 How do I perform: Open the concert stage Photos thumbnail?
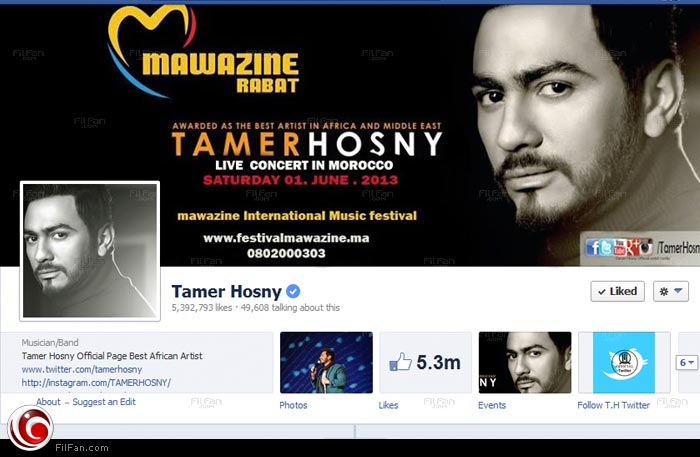pyautogui.click(x=326, y=362)
